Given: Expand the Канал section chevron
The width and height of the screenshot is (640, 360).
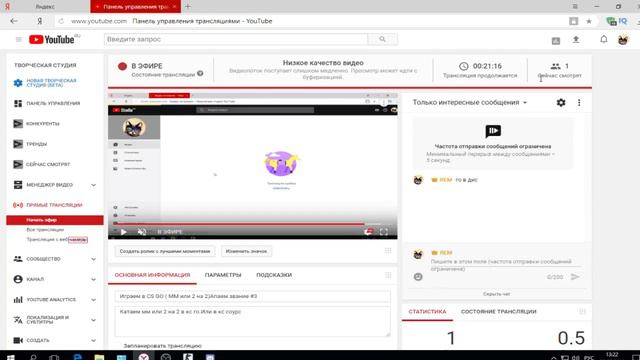Looking at the screenshot, I should (93, 279).
